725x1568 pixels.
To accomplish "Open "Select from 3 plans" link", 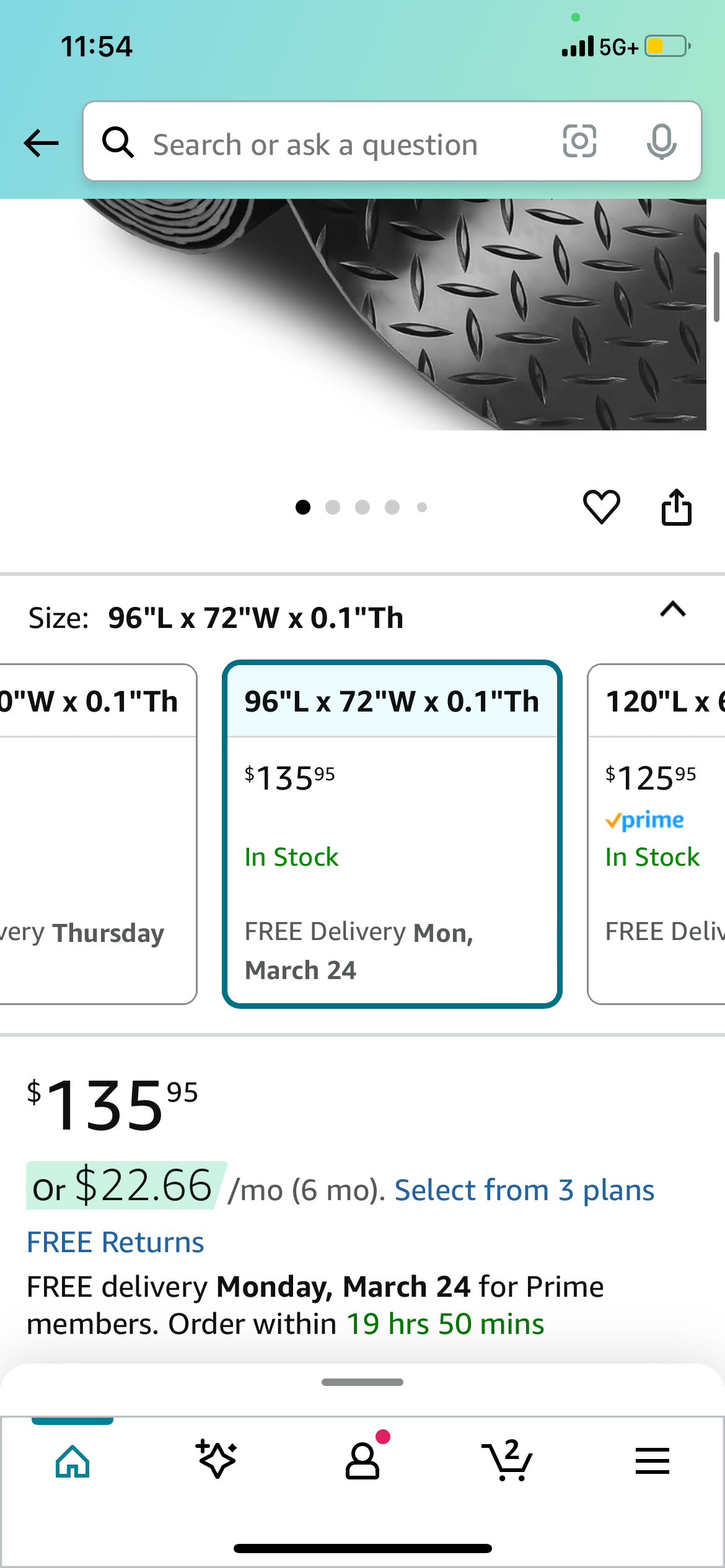I will click(x=524, y=1190).
